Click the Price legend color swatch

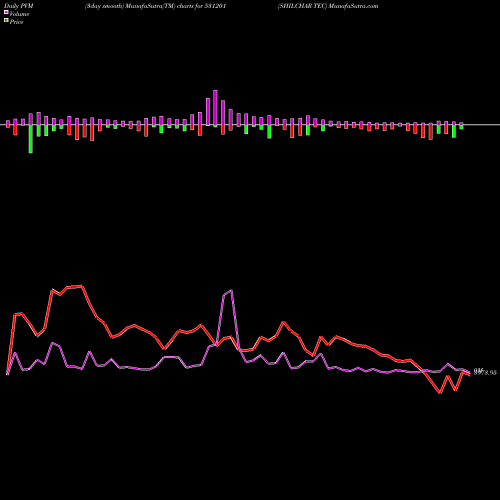click(6, 21)
